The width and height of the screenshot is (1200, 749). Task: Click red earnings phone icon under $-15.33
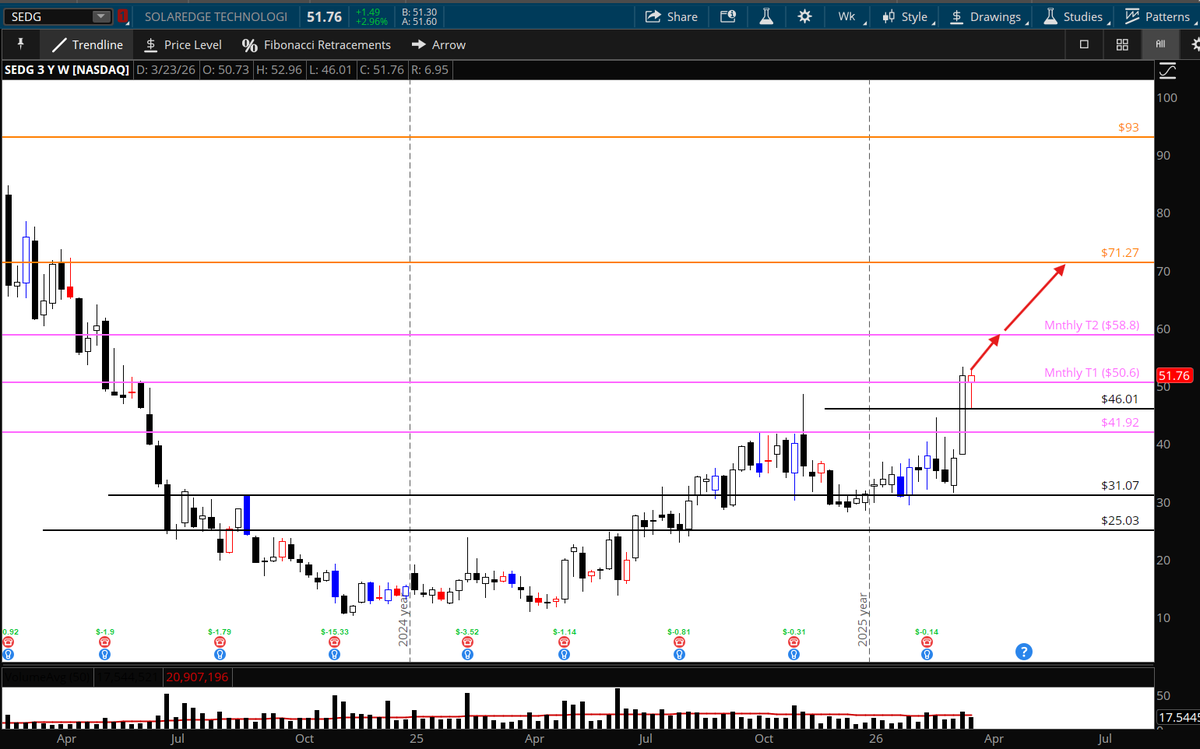point(334,642)
